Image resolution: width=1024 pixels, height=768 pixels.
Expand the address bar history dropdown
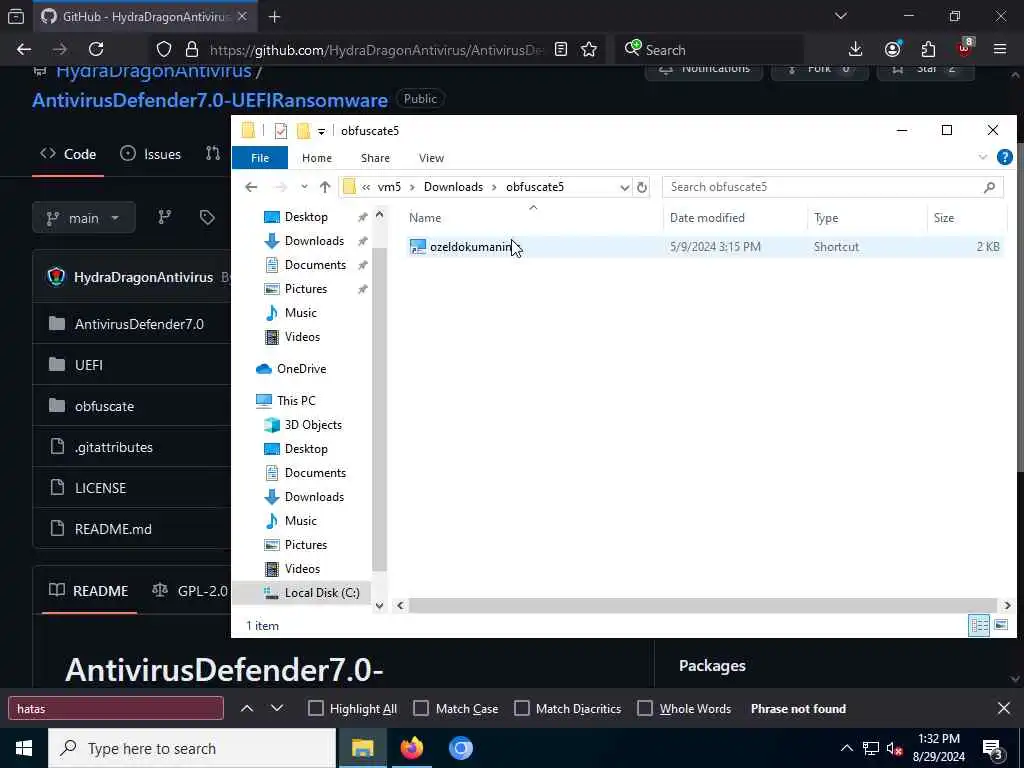(x=624, y=187)
